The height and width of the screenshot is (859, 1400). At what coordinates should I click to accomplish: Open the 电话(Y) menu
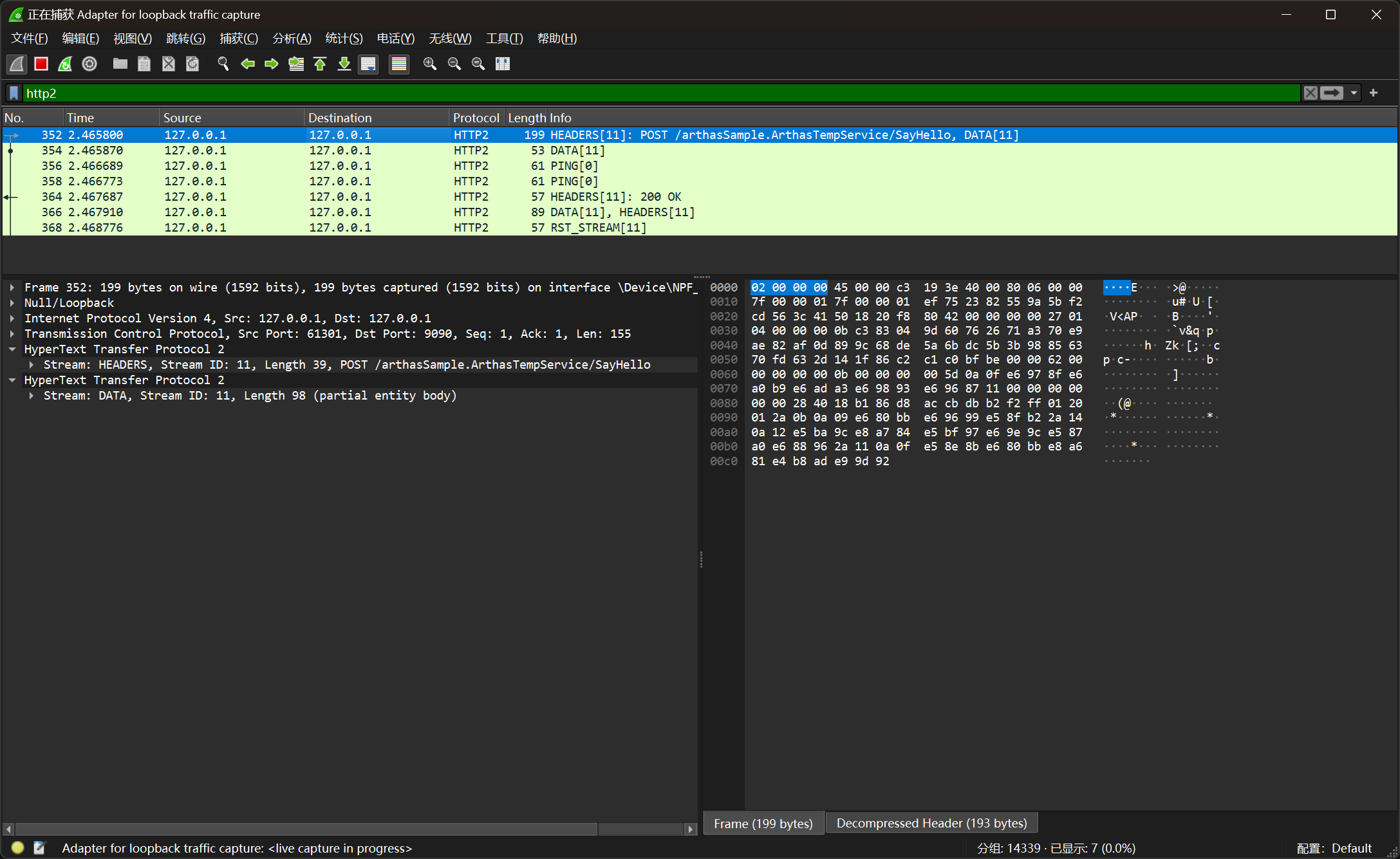click(396, 39)
